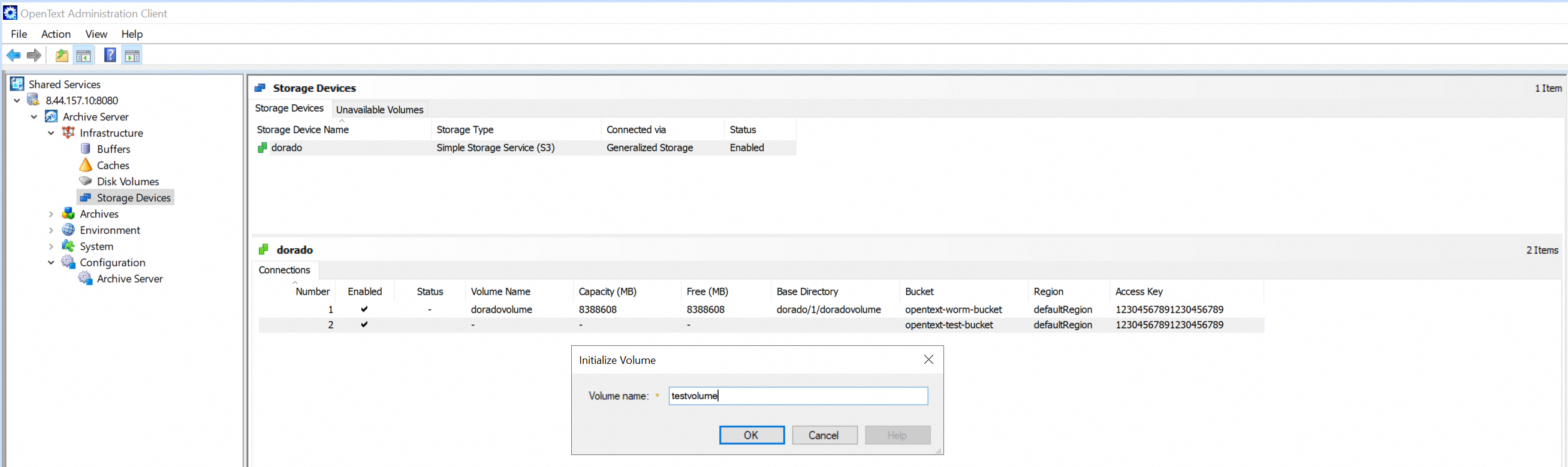Image resolution: width=1568 pixels, height=467 pixels.
Task: Click the server 8.44.157.10:8080 icon
Action: [x=34, y=100]
